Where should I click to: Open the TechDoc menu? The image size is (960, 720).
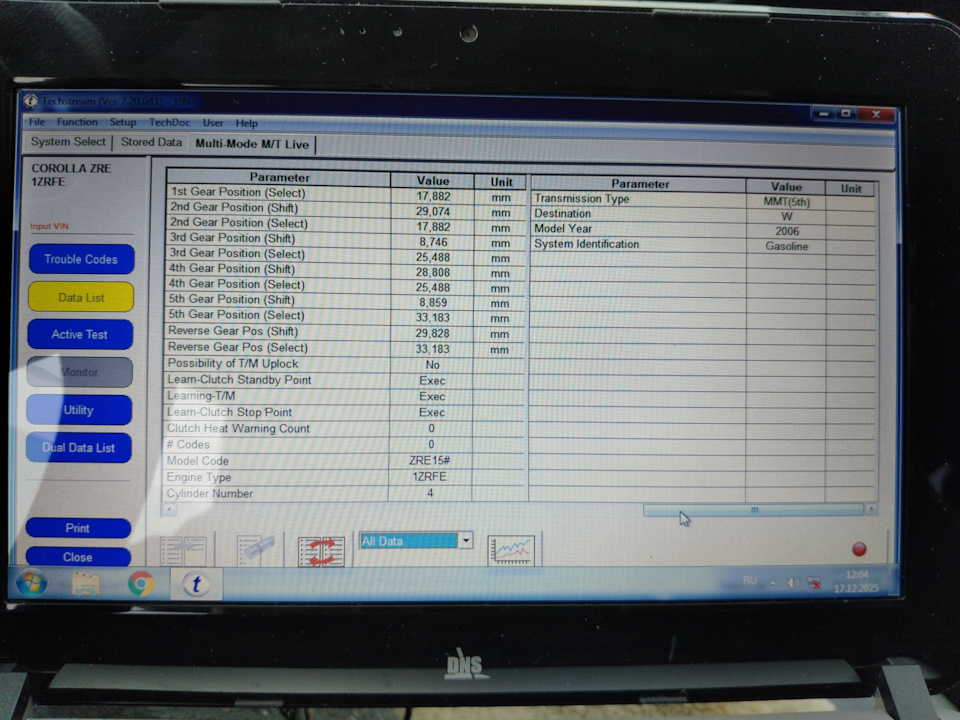tap(170, 122)
